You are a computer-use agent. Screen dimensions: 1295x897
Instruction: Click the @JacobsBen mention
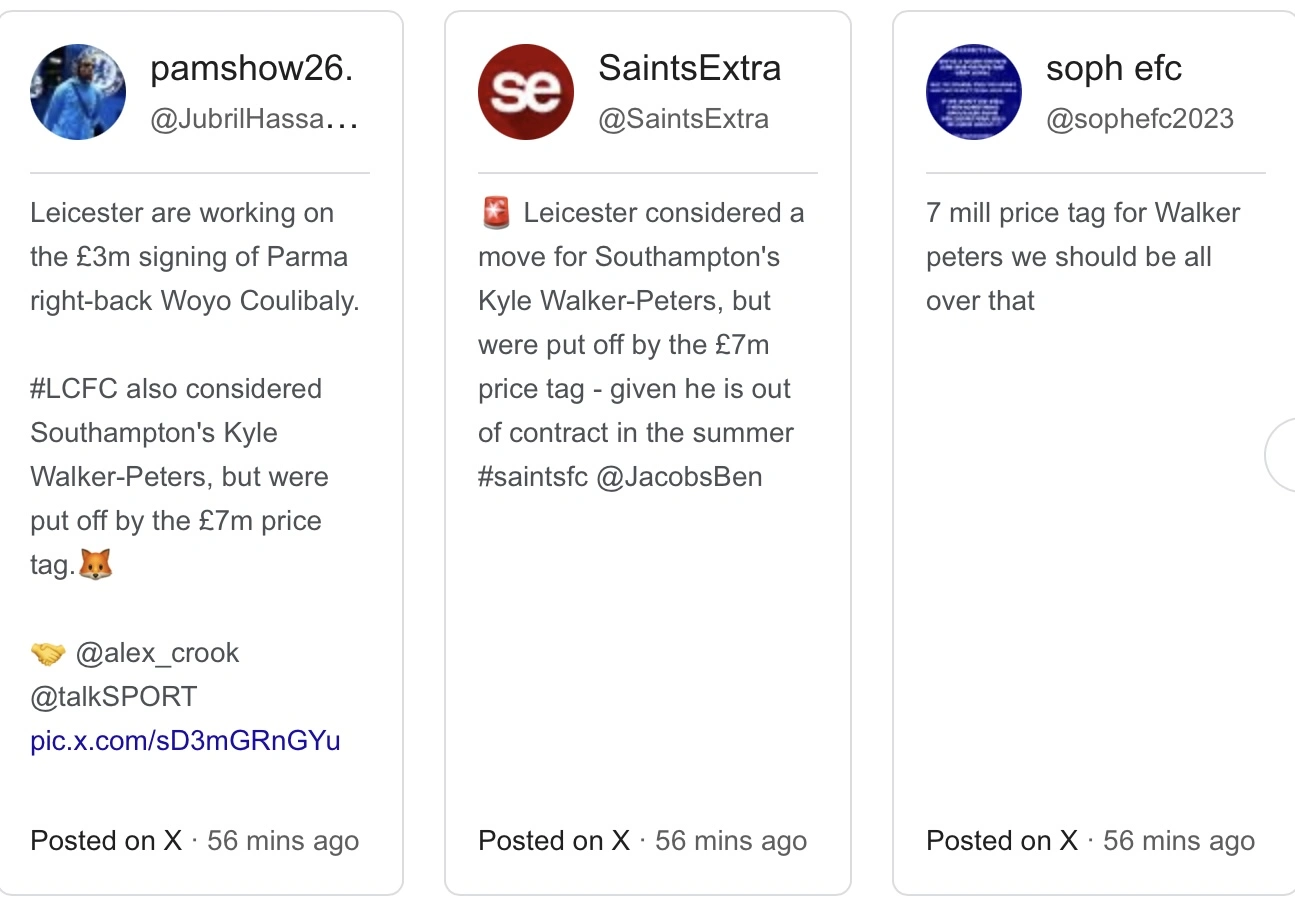tap(679, 477)
